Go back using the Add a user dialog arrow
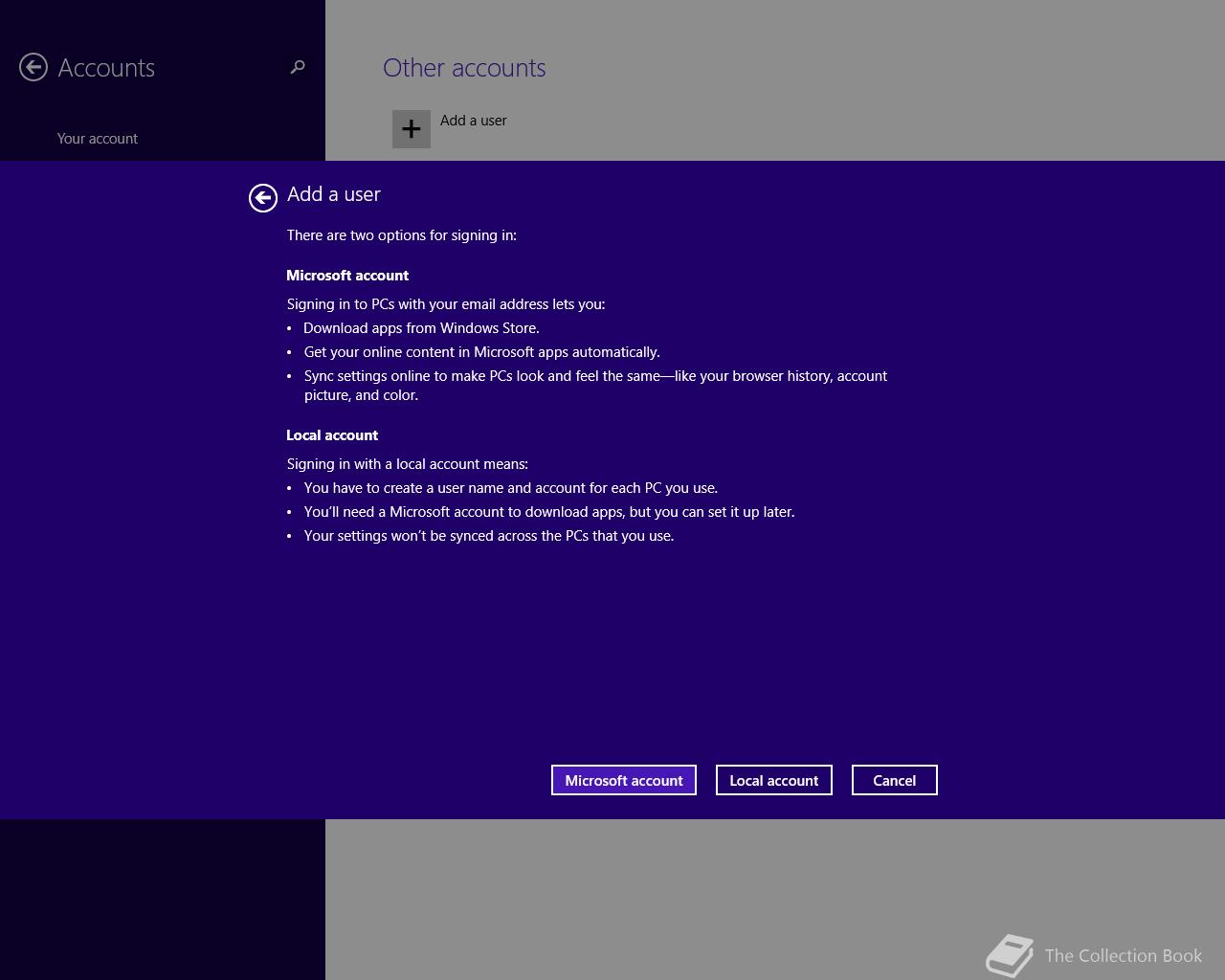 click(x=263, y=197)
